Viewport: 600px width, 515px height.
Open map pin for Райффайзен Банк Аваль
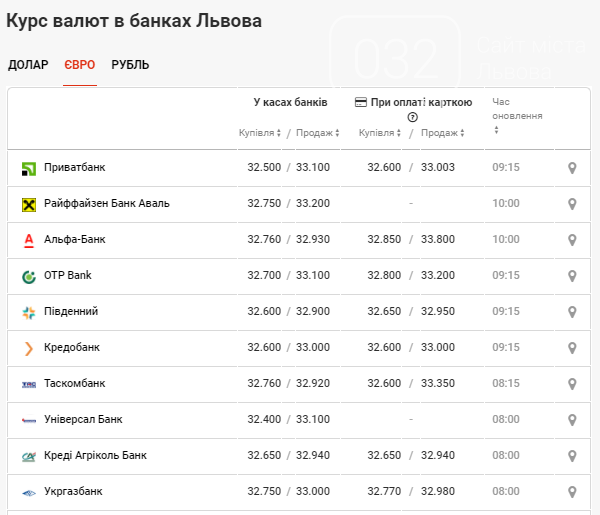pos(572,204)
